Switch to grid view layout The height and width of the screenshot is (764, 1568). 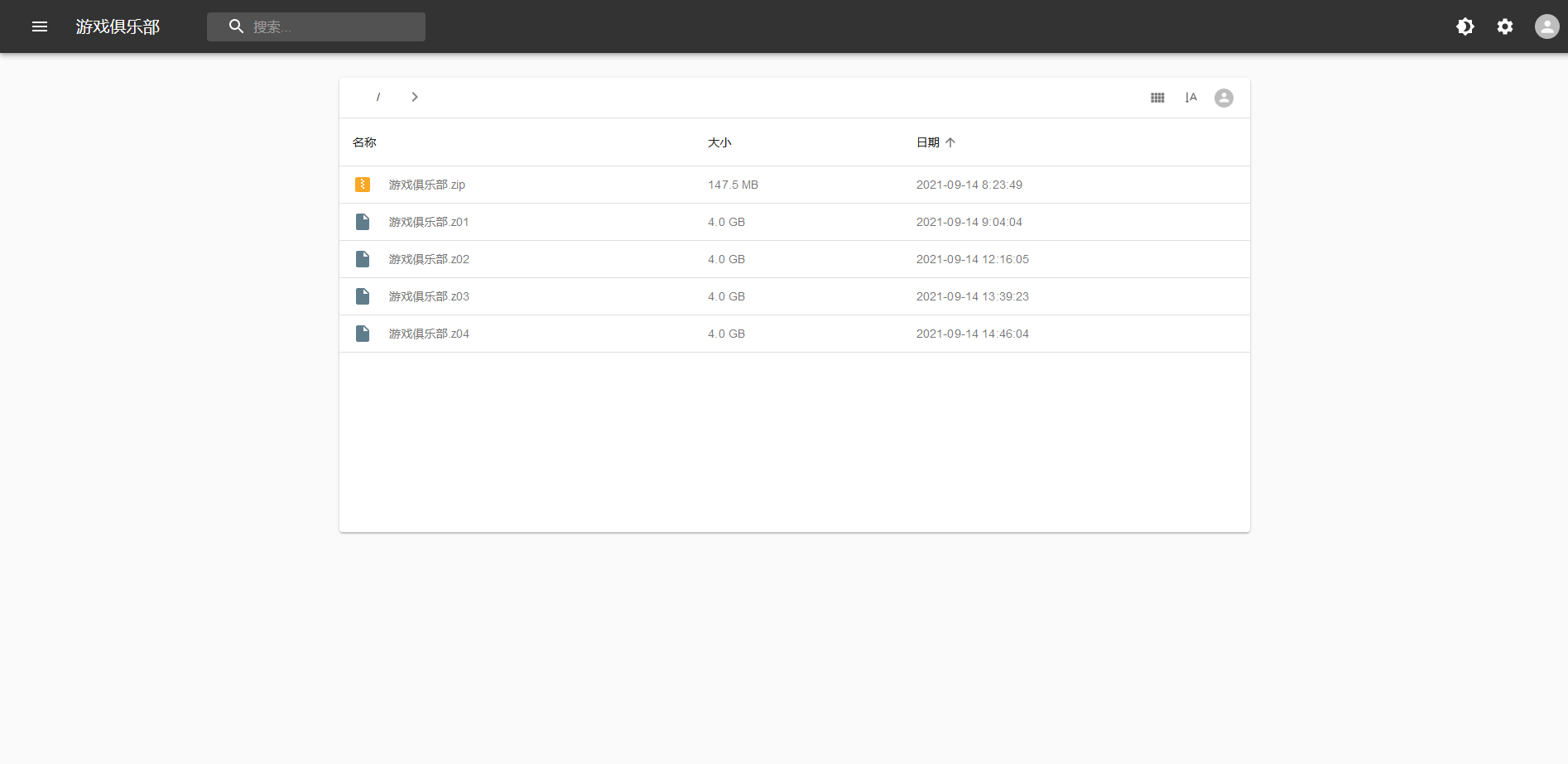[1157, 98]
